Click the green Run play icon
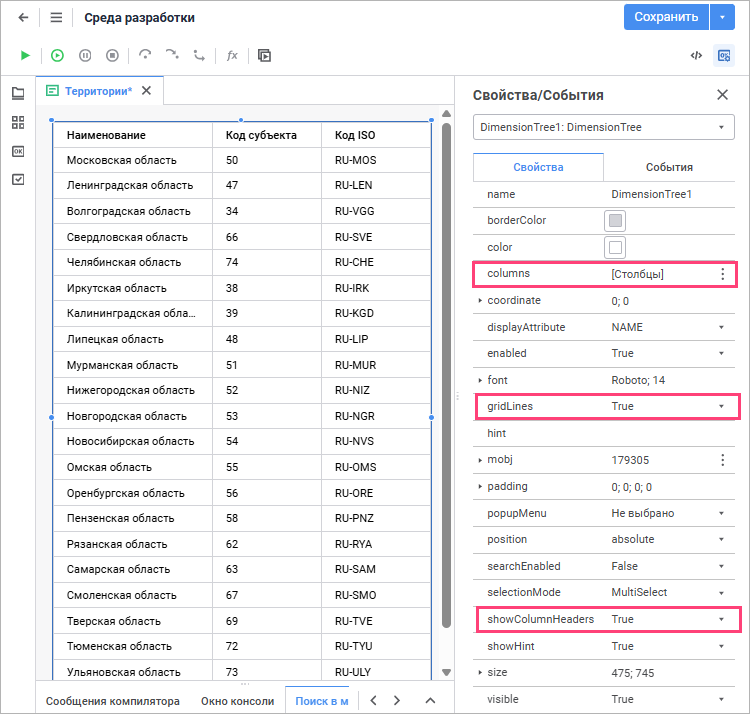Viewport: 750px width, 714px height. [25, 55]
